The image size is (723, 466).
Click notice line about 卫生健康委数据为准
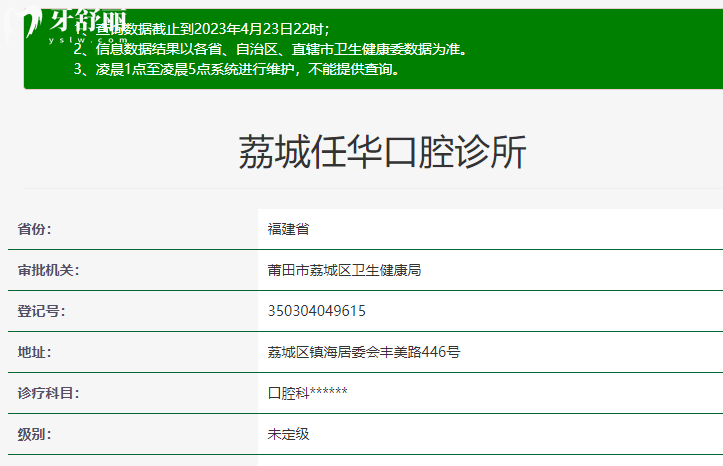271,49
